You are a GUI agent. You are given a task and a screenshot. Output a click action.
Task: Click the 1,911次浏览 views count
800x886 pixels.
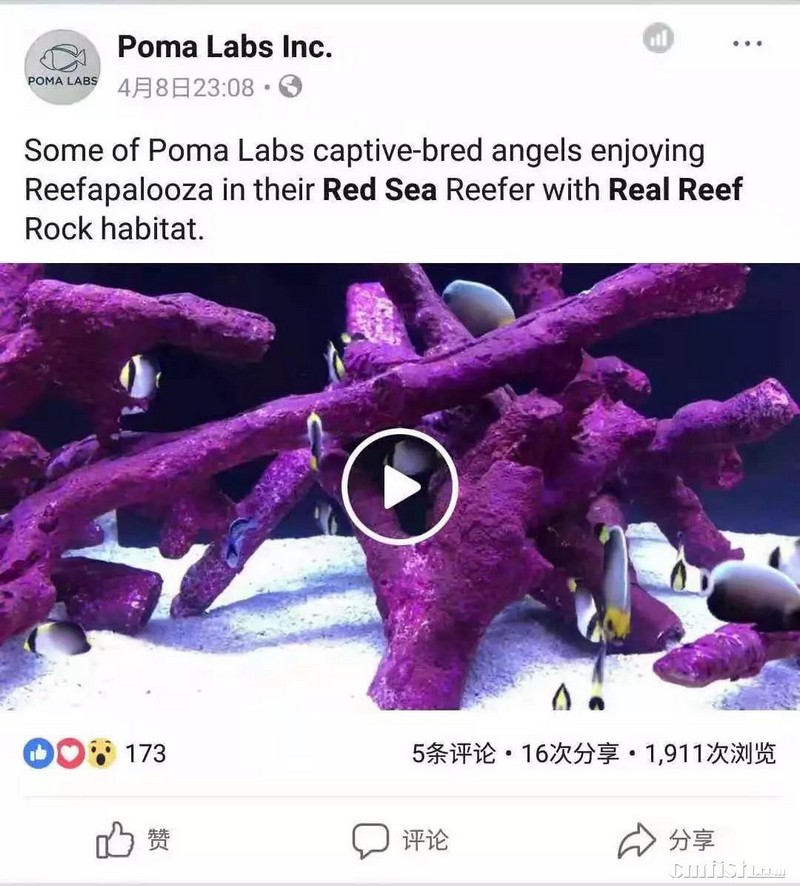pos(710,754)
